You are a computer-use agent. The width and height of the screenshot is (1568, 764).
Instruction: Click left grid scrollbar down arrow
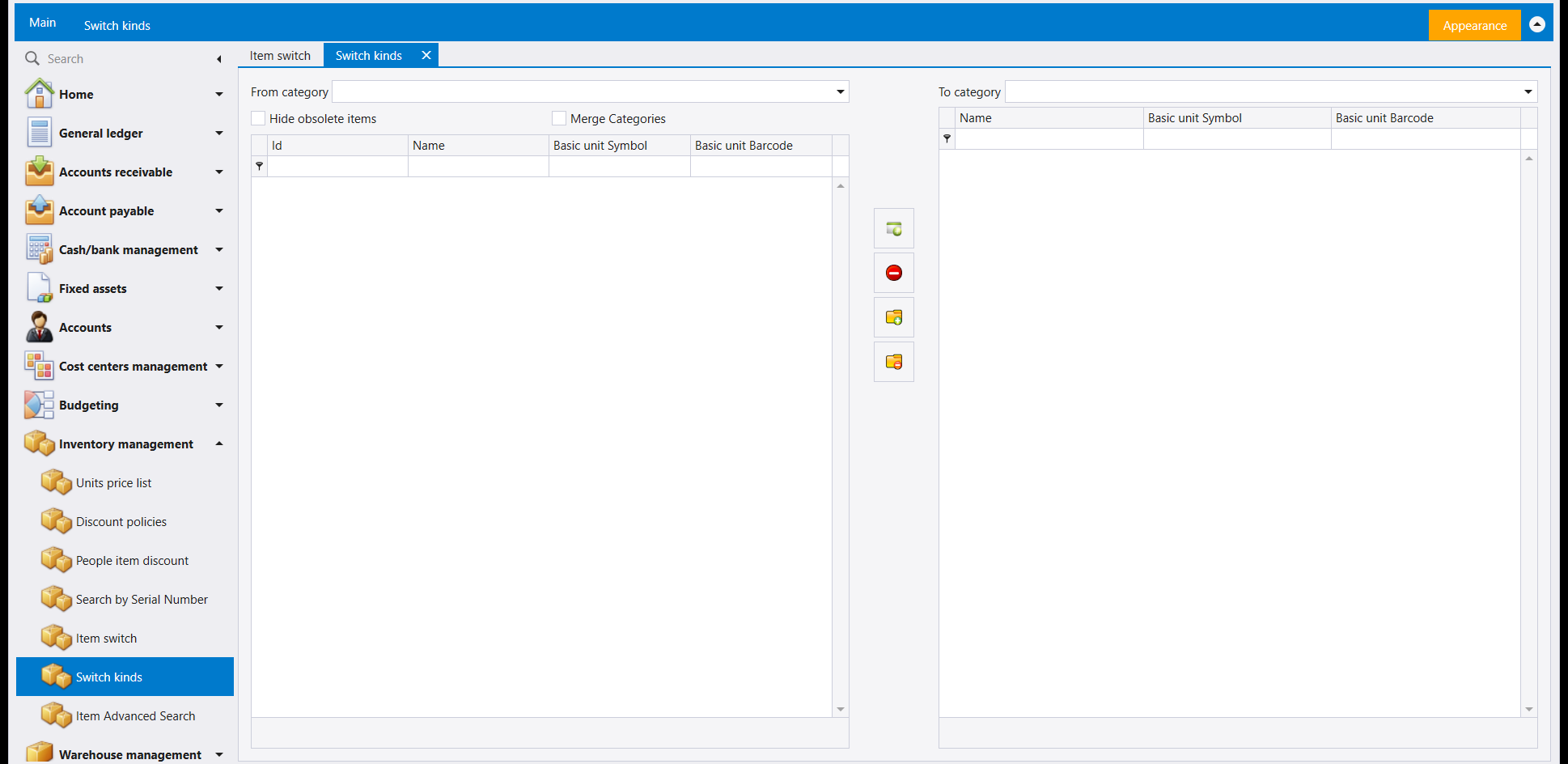point(841,709)
